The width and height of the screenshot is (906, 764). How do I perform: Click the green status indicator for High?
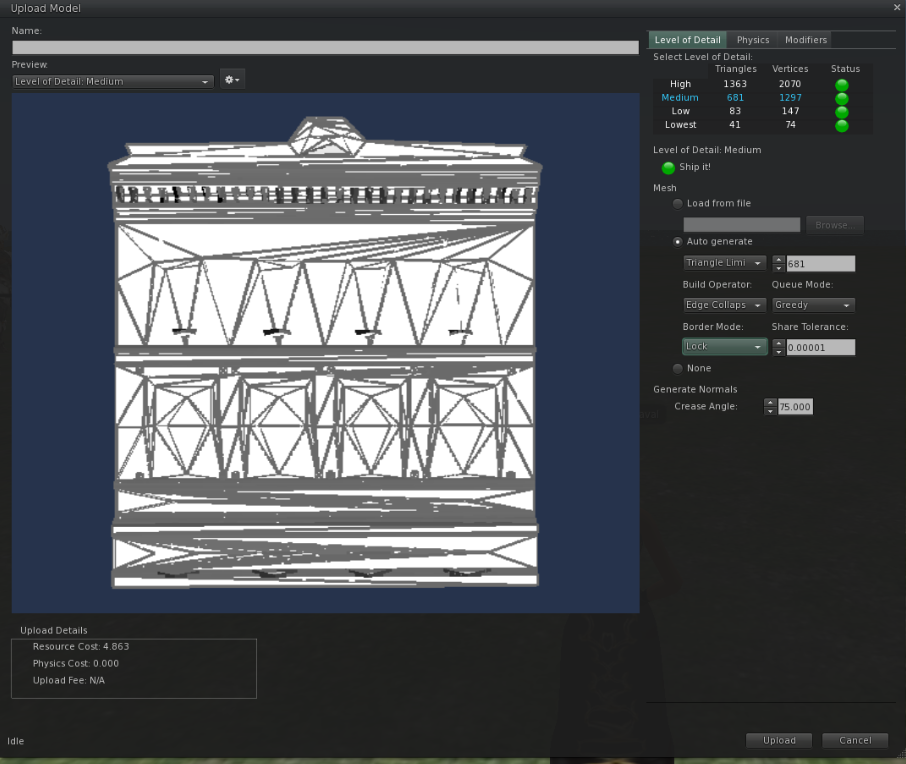(x=841, y=85)
